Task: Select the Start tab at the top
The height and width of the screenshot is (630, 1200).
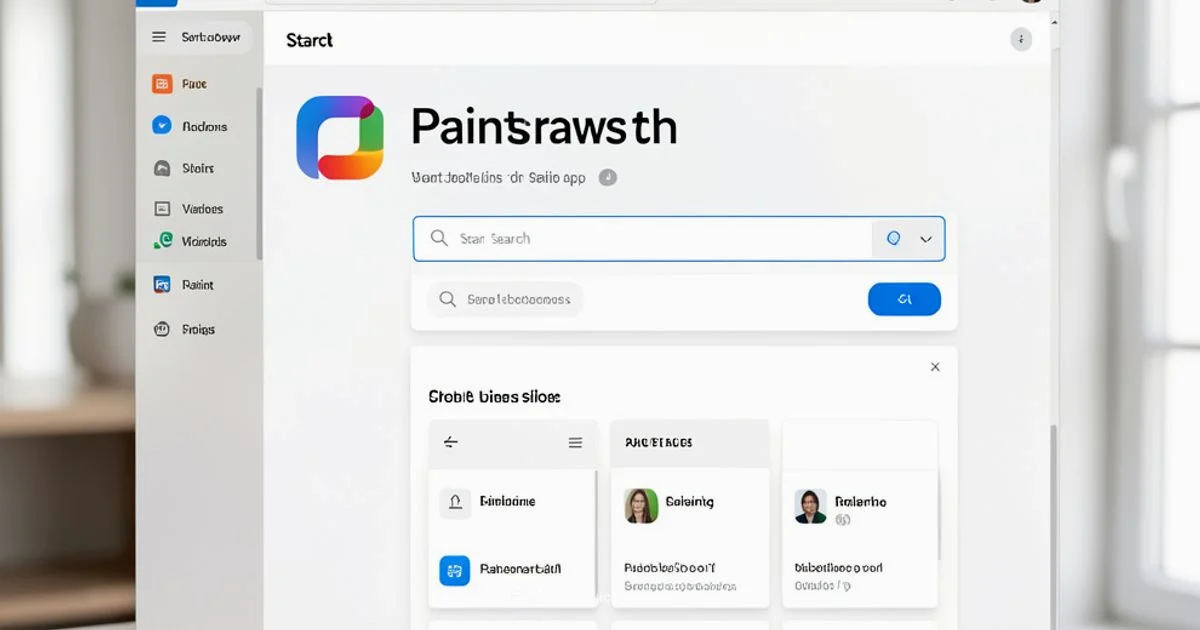Action: [x=308, y=40]
